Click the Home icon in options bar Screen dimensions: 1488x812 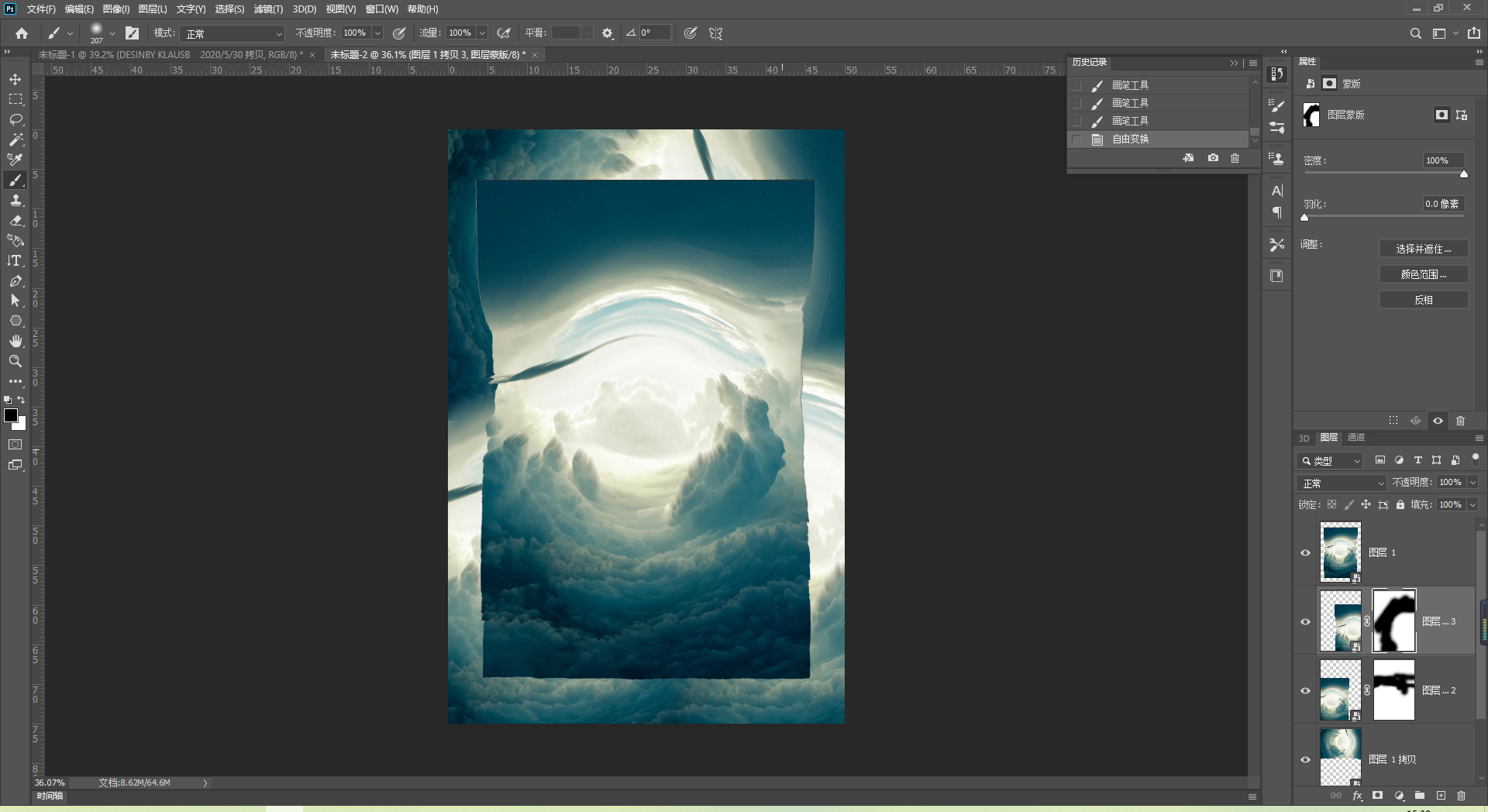click(x=22, y=33)
